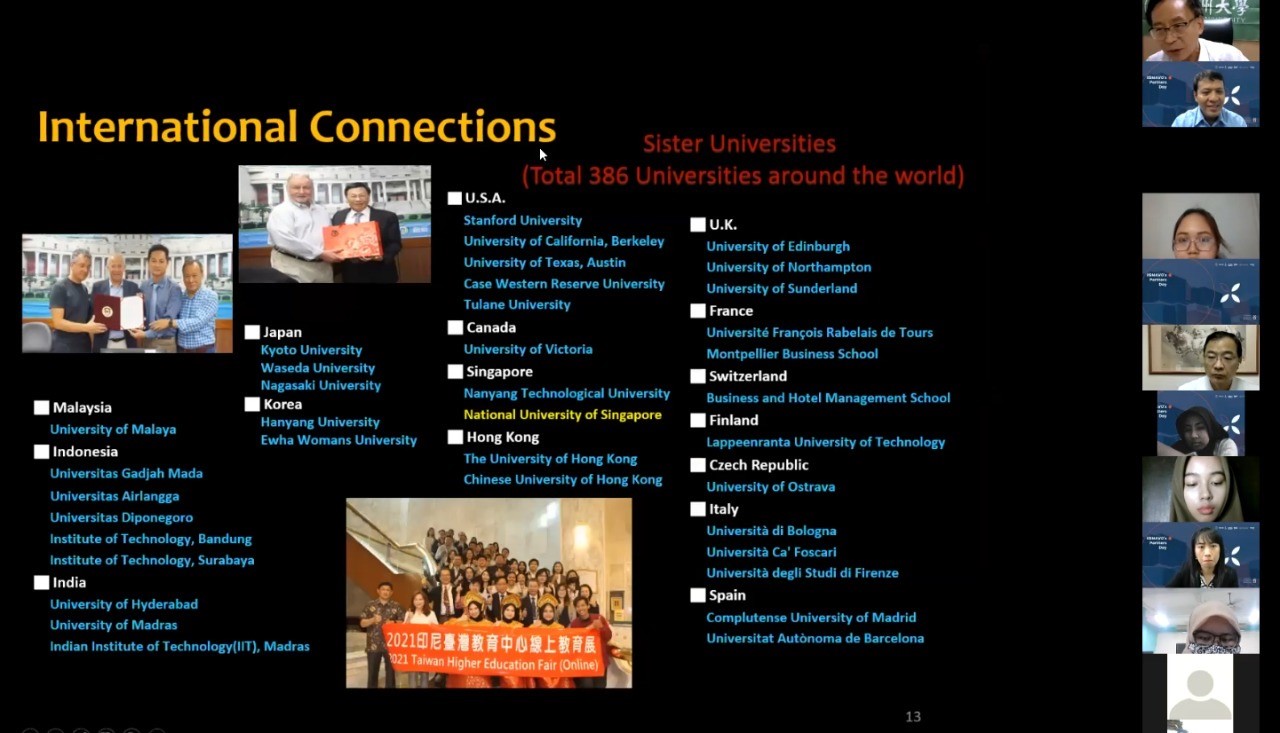The width and height of the screenshot is (1280, 733).
Task: Click the white square beside U.K.
Action: 698,225
